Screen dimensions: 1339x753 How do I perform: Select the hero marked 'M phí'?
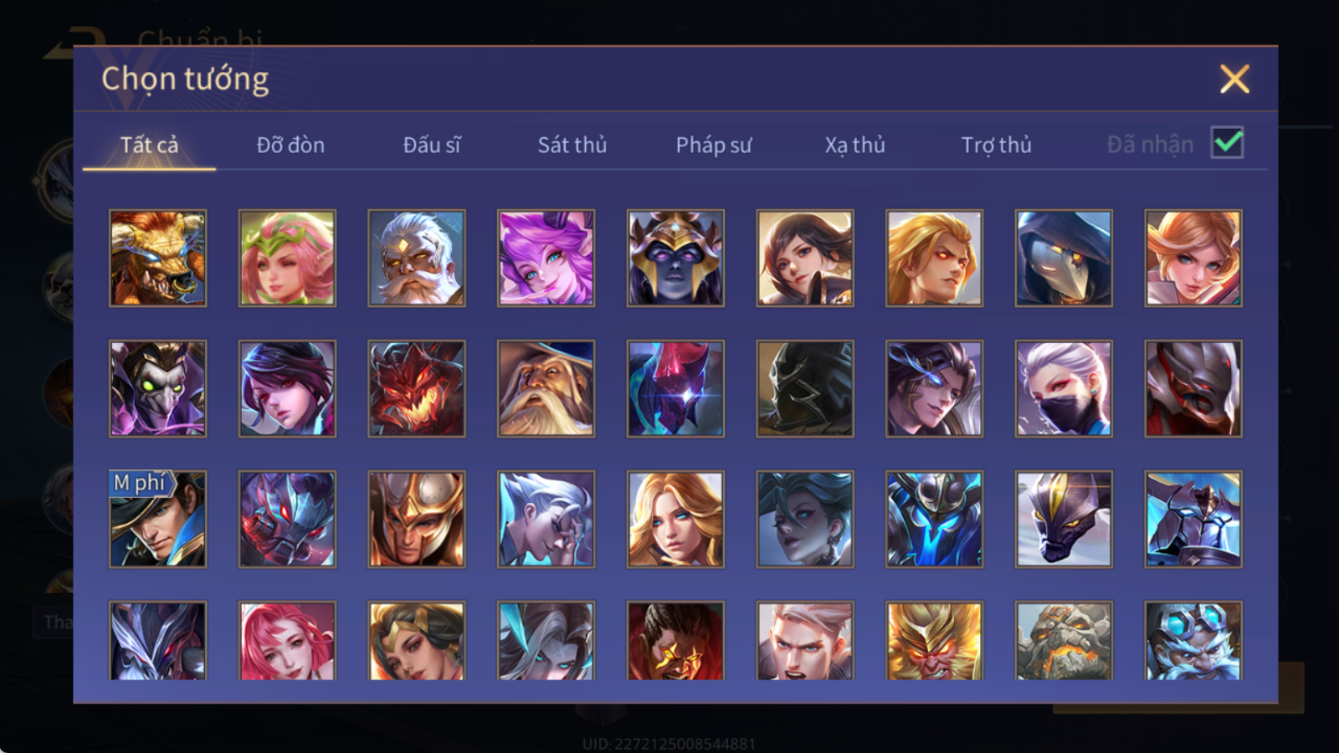[x=158, y=520]
